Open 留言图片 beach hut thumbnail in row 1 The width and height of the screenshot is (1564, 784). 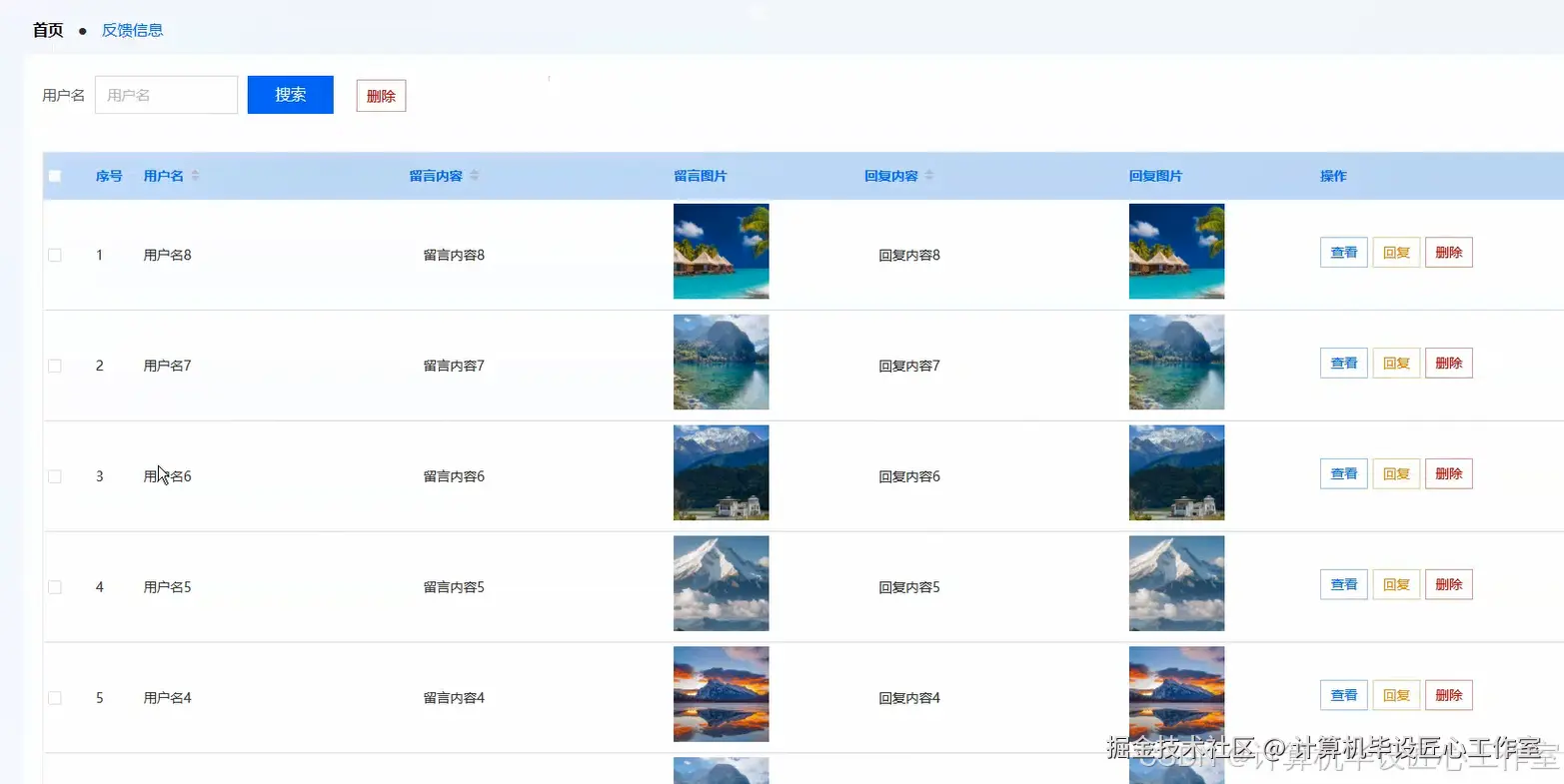click(x=722, y=252)
